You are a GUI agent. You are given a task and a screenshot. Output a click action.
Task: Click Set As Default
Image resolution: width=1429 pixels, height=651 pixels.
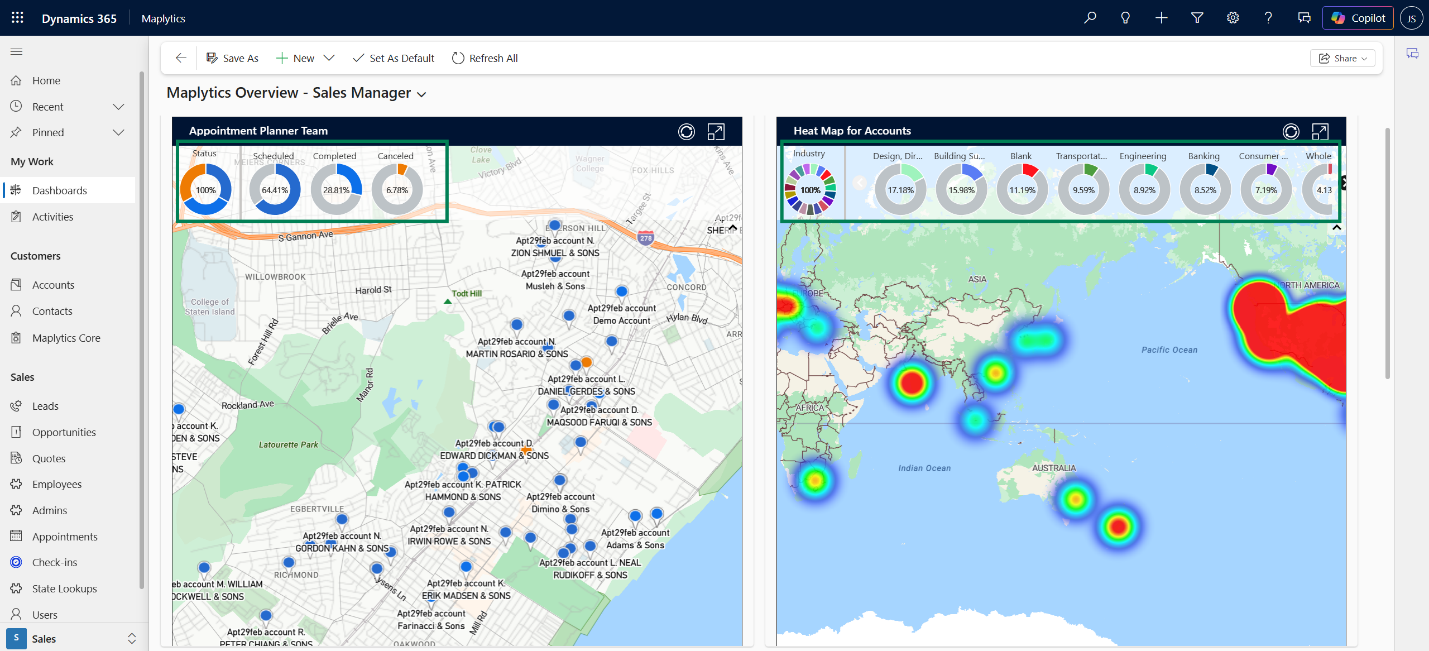click(393, 58)
